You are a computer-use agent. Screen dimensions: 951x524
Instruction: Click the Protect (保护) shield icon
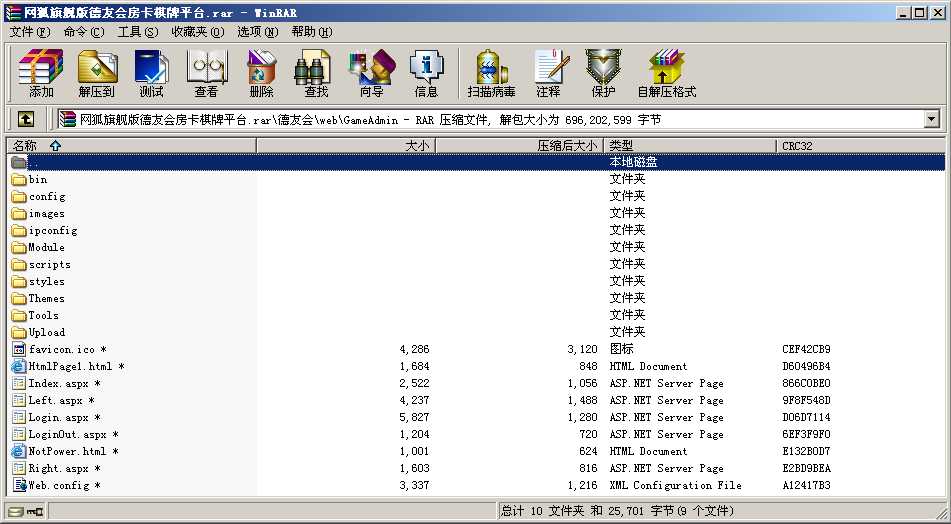603,67
